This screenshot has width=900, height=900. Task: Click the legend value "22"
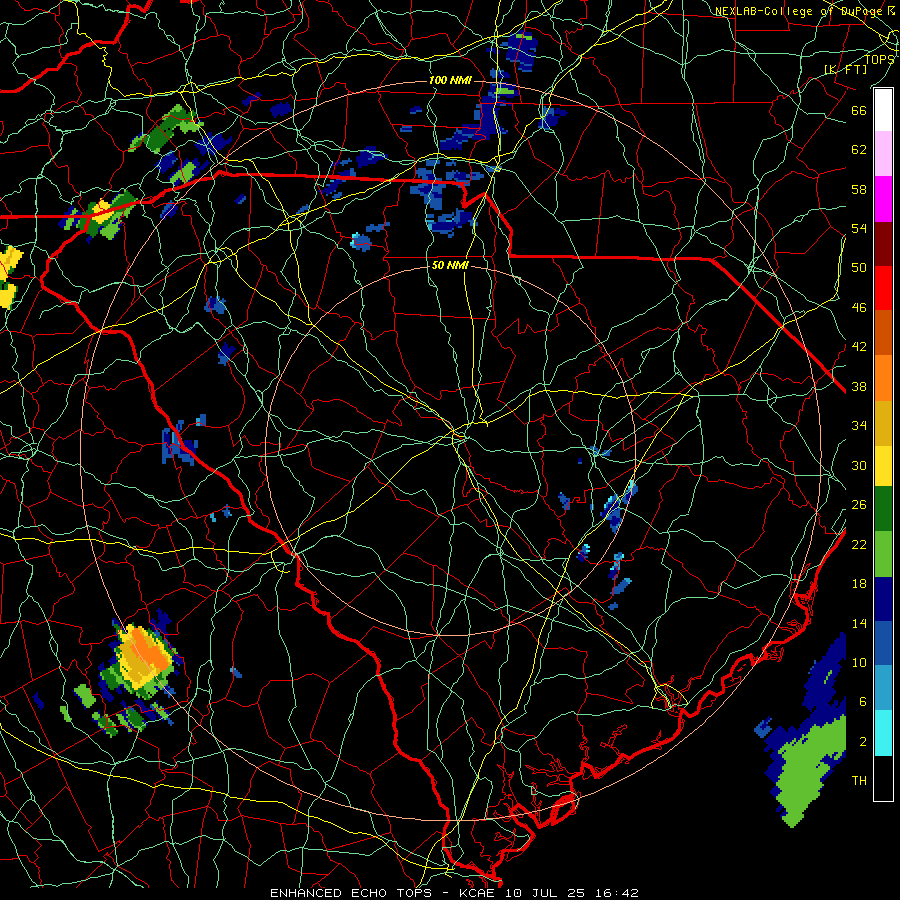859,544
